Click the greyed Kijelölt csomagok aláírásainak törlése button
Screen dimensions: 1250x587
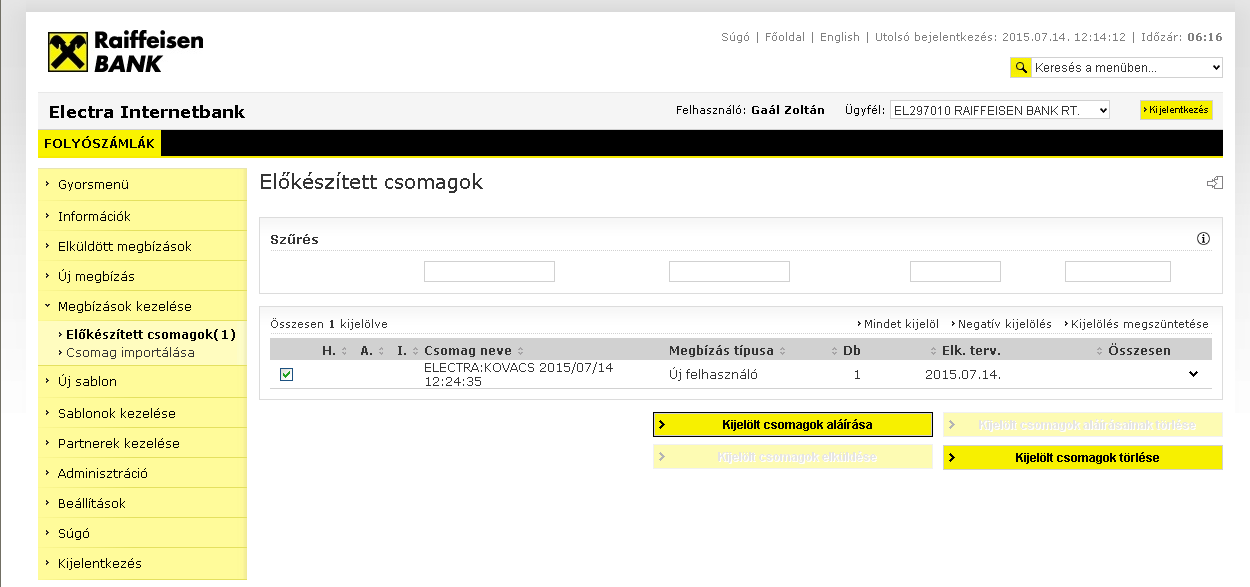[1083, 425]
